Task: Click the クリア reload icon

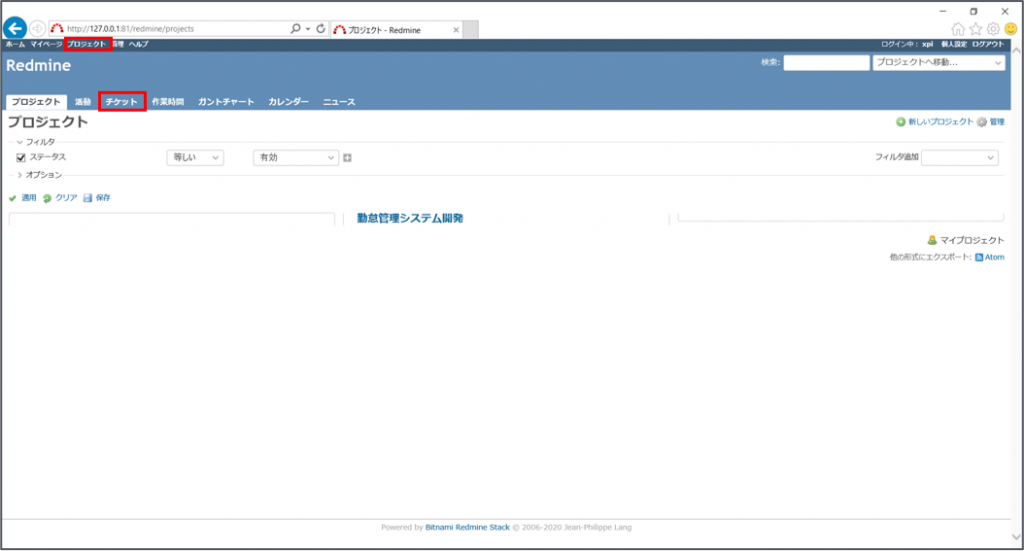Action: pyautogui.click(x=46, y=198)
